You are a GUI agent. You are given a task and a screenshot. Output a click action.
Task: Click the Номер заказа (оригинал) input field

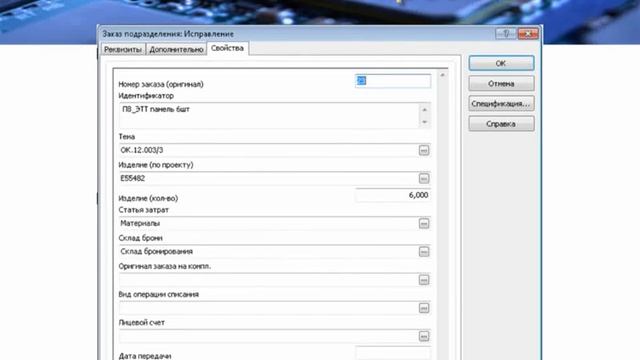pyautogui.click(x=393, y=81)
